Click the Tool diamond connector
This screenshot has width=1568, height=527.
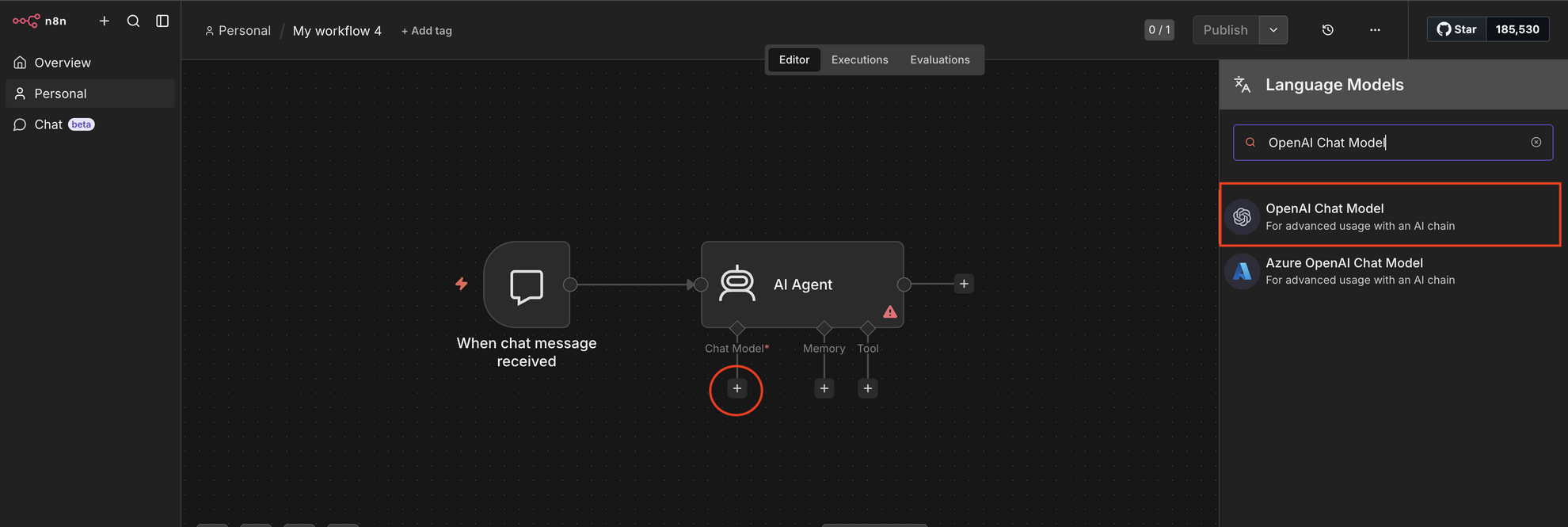[868, 328]
